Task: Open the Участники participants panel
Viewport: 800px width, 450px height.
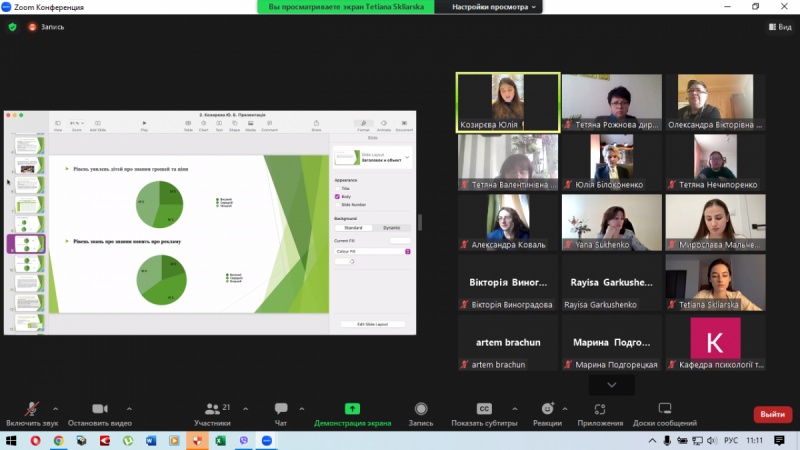Action: (212, 409)
